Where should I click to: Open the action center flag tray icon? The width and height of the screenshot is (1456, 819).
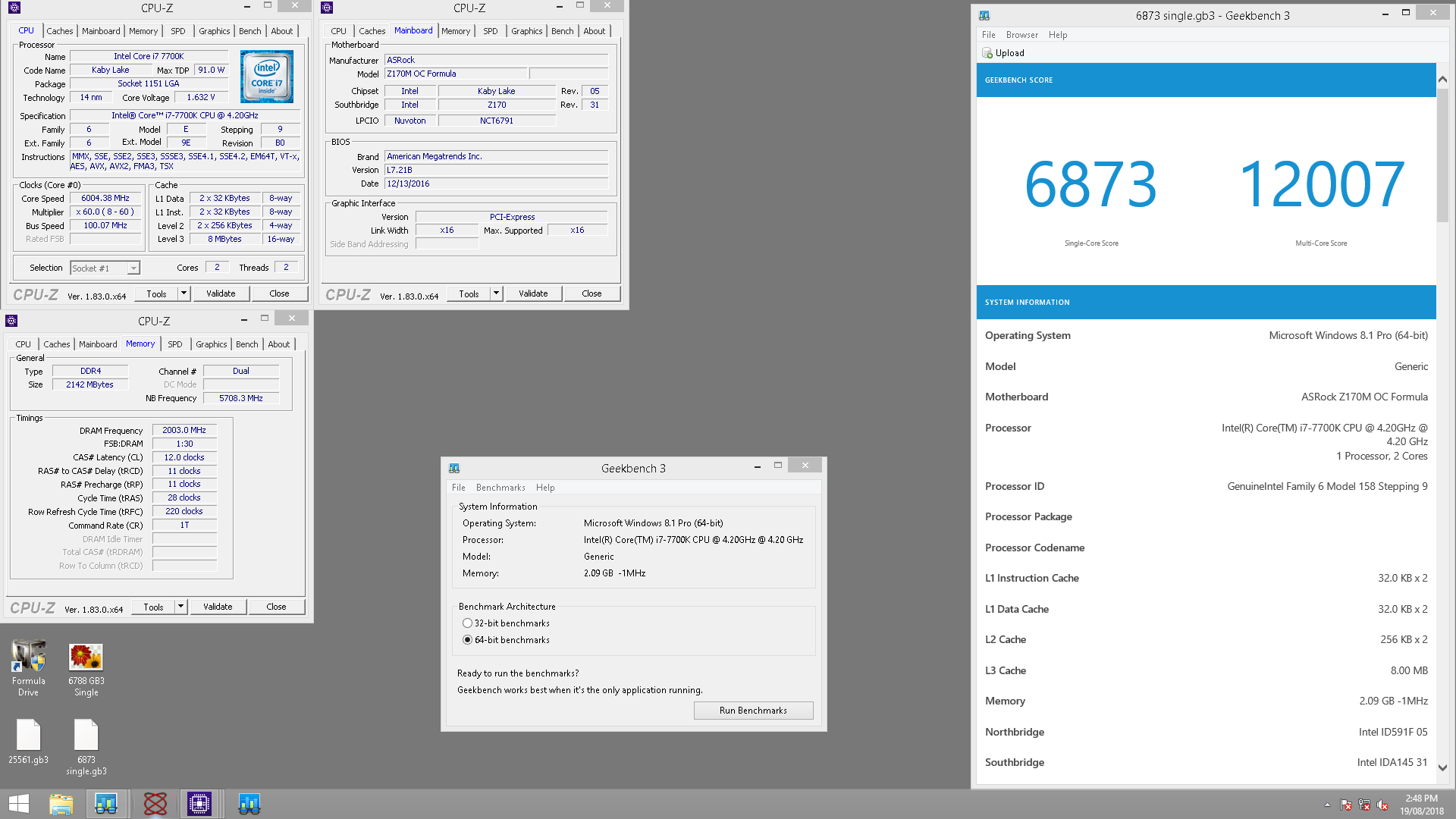pyautogui.click(x=1346, y=805)
